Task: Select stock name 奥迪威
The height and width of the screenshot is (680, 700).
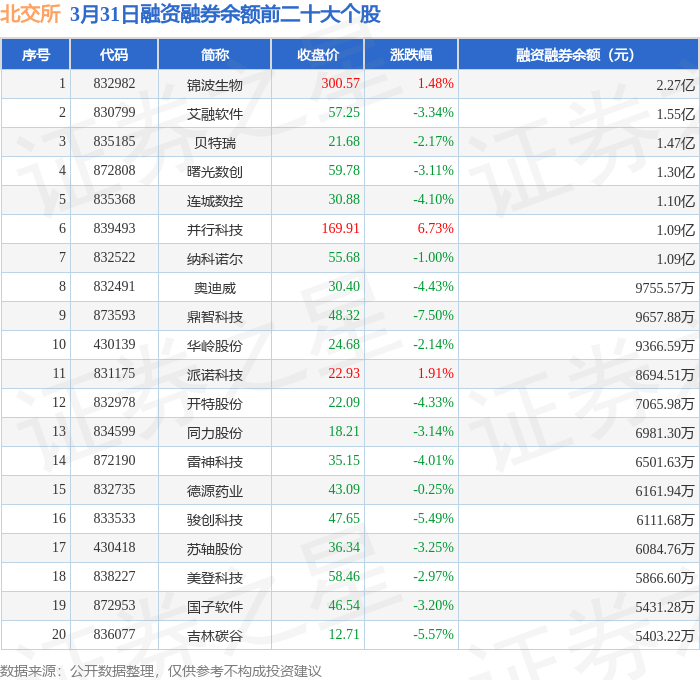Action: tap(215, 288)
